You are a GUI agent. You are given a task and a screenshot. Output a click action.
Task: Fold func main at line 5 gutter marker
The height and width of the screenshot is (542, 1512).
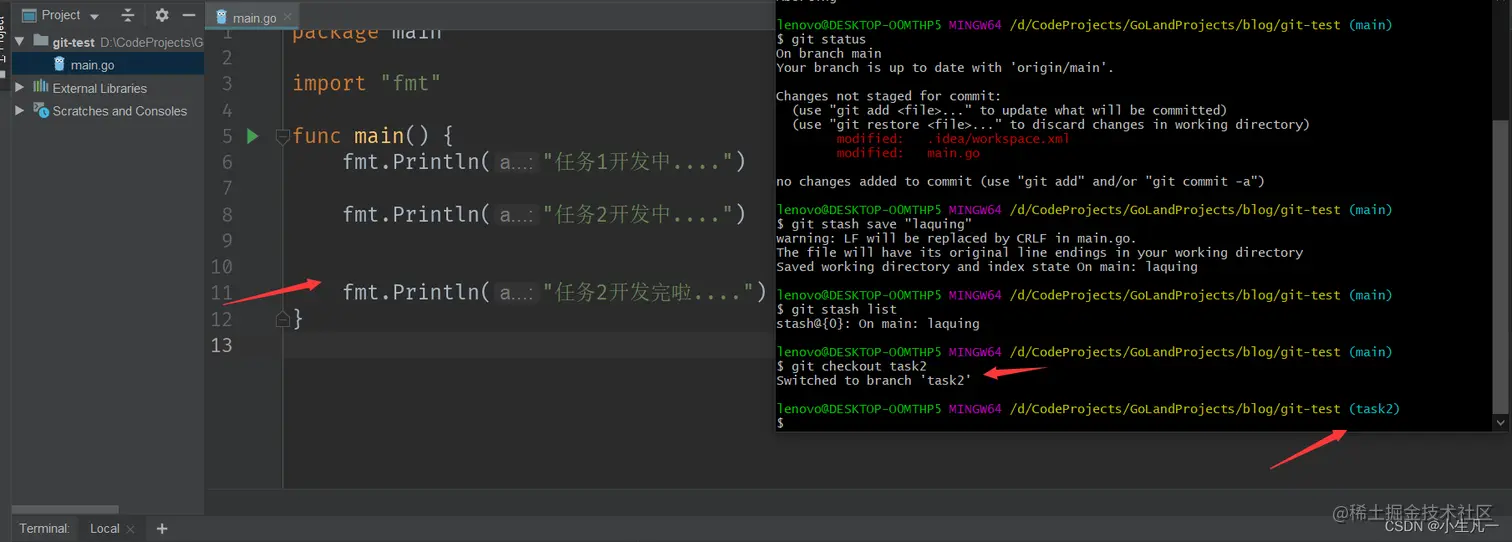pos(282,136)
